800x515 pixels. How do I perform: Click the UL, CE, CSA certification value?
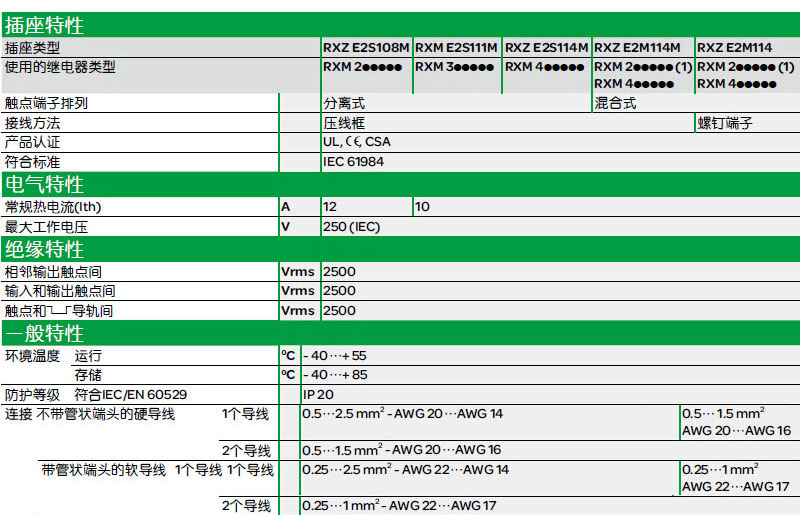tap(357, 142)
